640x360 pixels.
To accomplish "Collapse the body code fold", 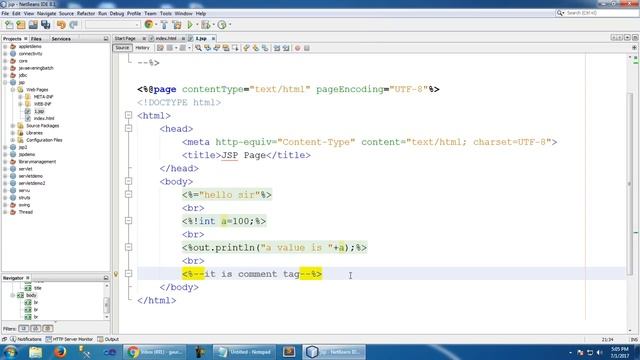I will click(129, 181).
